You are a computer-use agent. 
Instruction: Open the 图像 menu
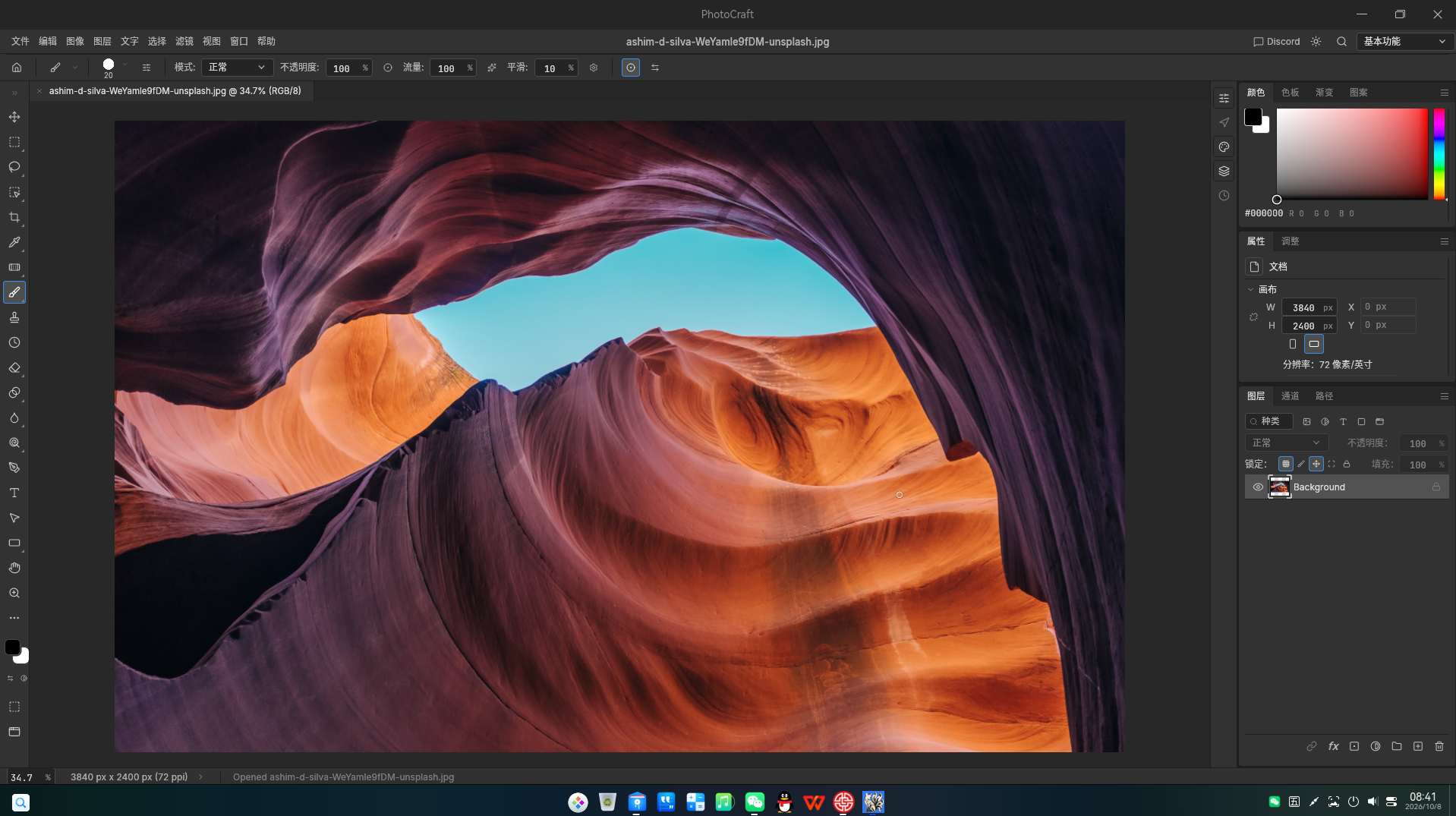coord(75,42)
